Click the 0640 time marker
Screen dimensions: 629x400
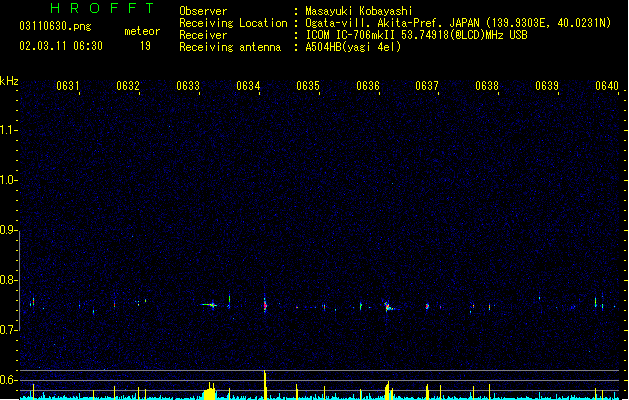[x=607, y=86]
